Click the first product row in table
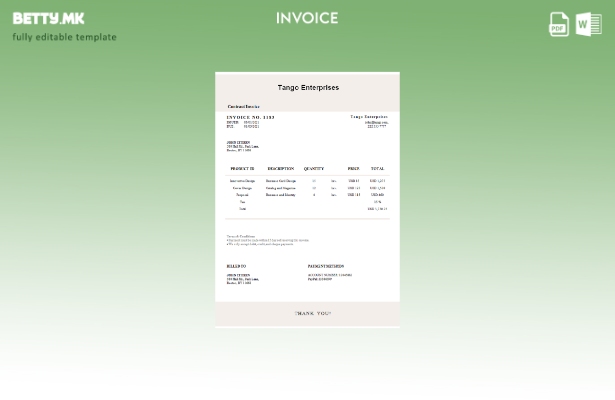Image resolution: width=615 pixels, height=400 pixels. pos(307,181)
